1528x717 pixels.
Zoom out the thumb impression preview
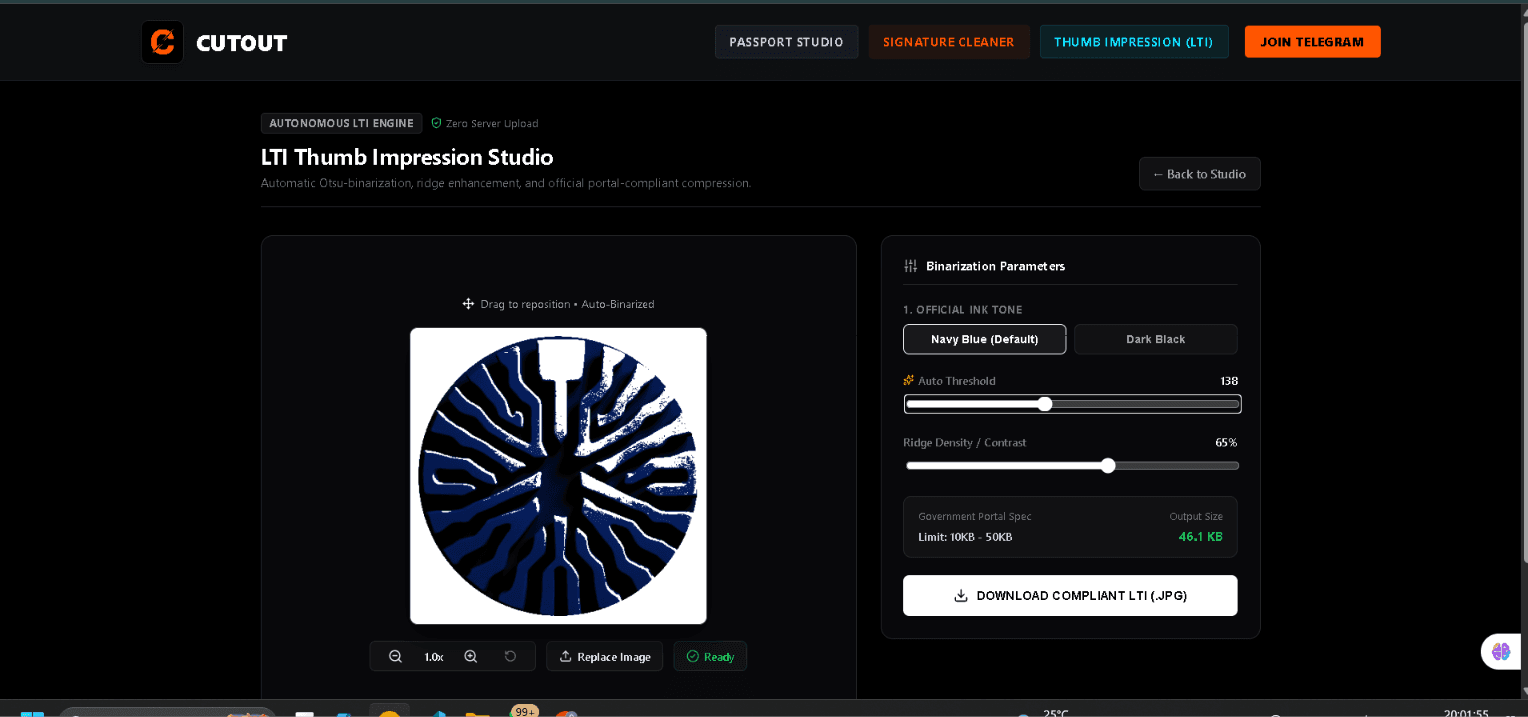pyautogui.click(x=395, y=656)
